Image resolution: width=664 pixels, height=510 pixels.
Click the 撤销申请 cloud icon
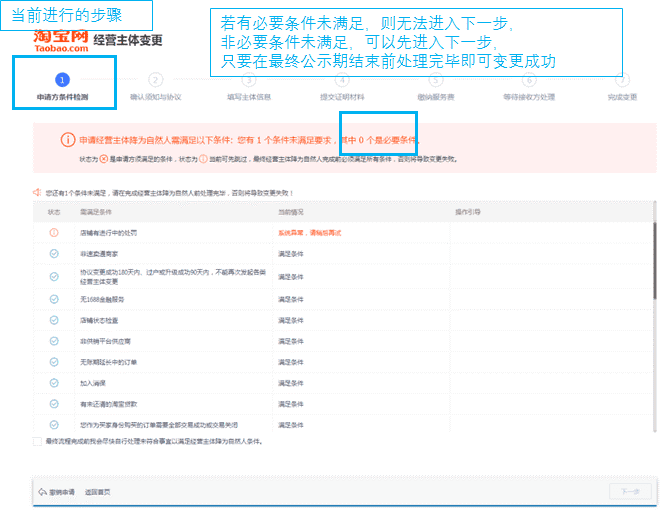41,492
